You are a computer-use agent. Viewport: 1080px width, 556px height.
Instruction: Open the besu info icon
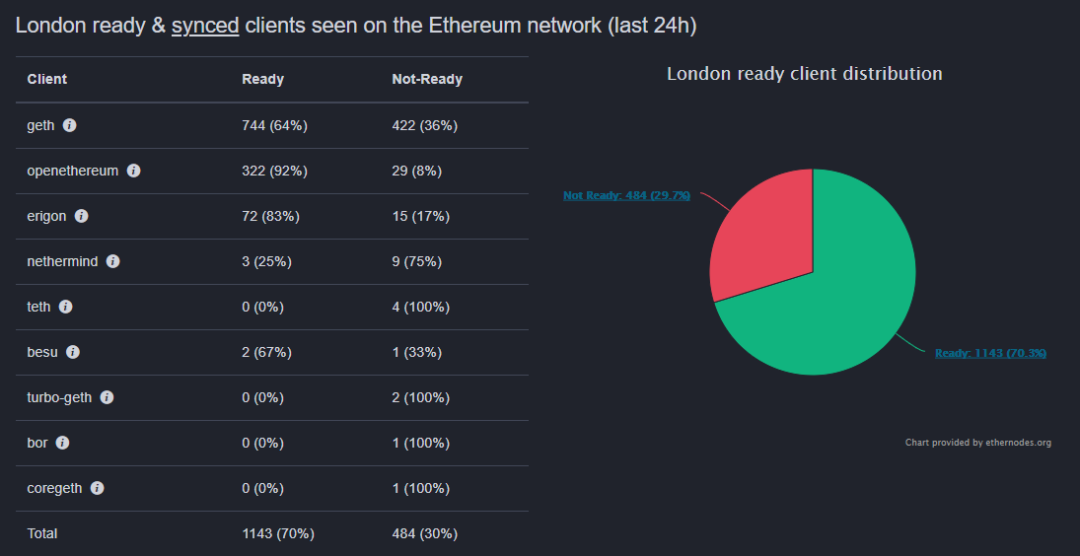coord(73,352)
